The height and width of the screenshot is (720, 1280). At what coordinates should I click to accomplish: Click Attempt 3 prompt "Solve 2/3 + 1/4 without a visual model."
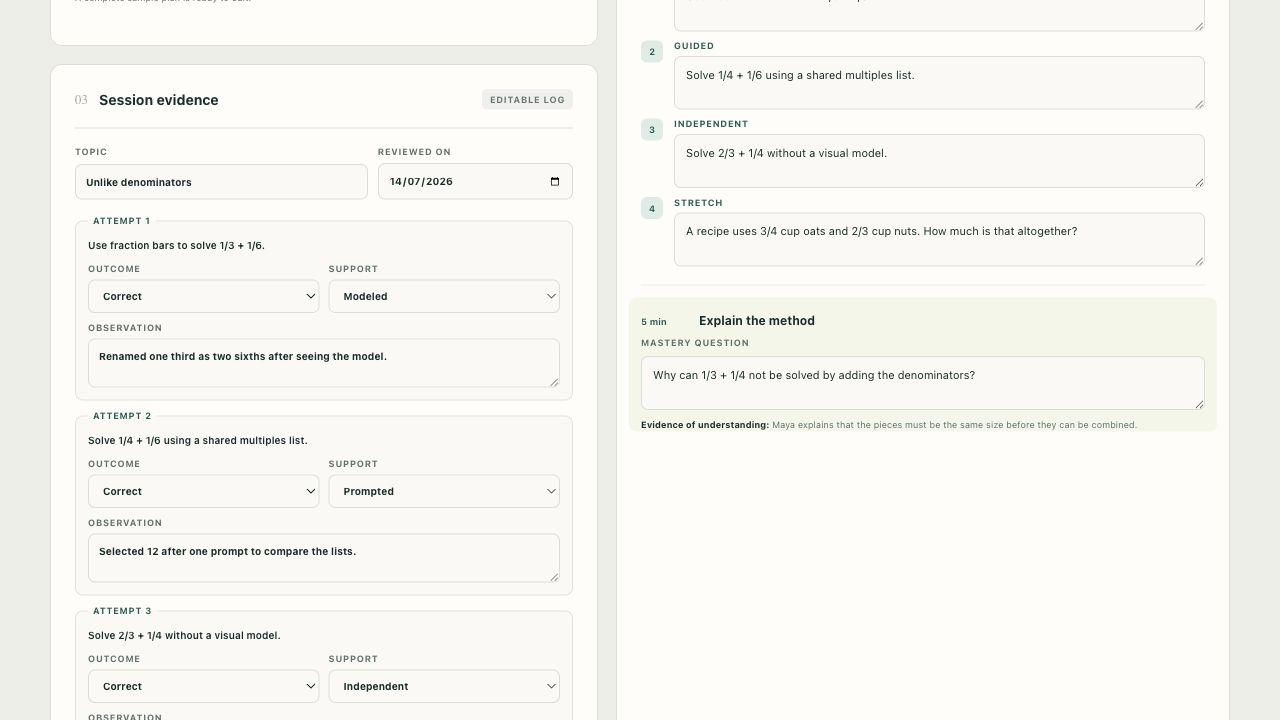[184, 635]
